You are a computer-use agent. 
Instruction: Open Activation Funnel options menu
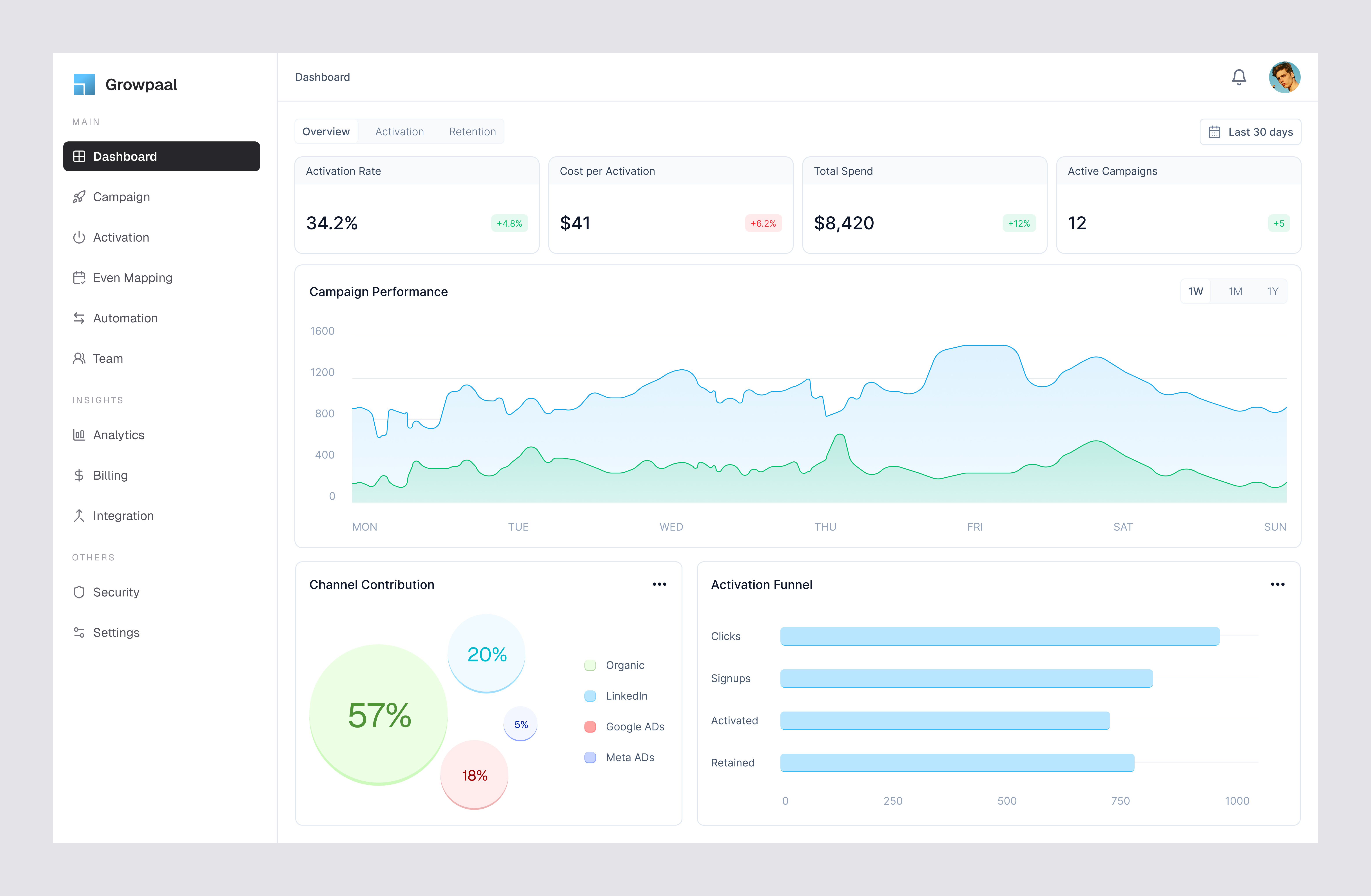1278,584
